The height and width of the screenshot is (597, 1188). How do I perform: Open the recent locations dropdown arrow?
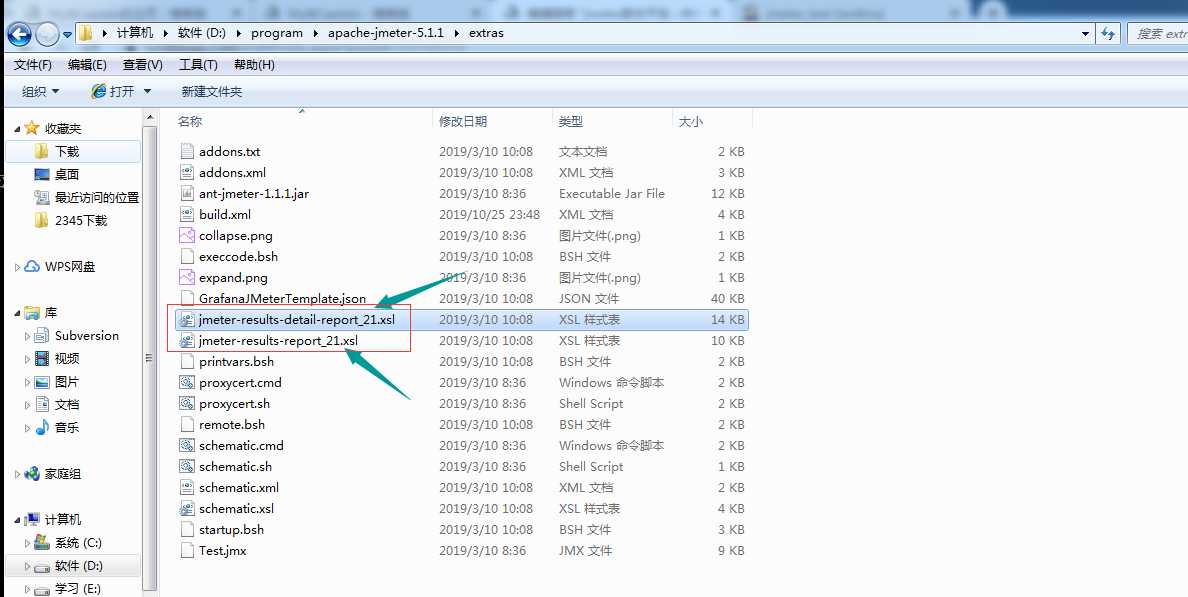(67, 34)
